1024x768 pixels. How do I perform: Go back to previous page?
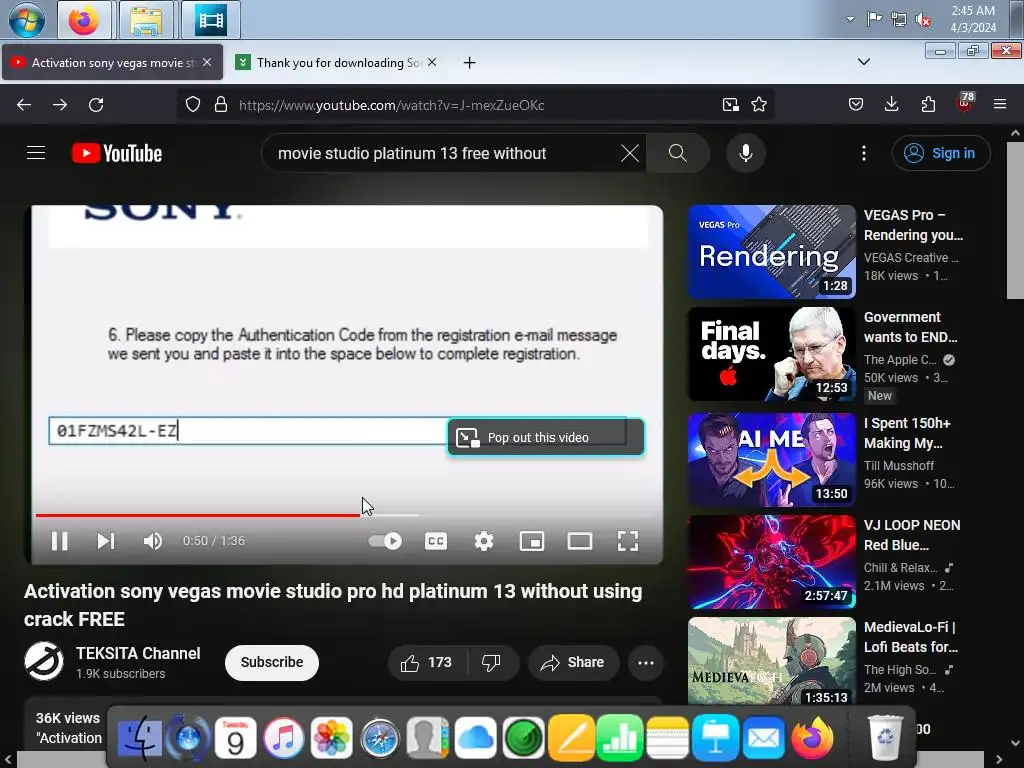(24, 104)
